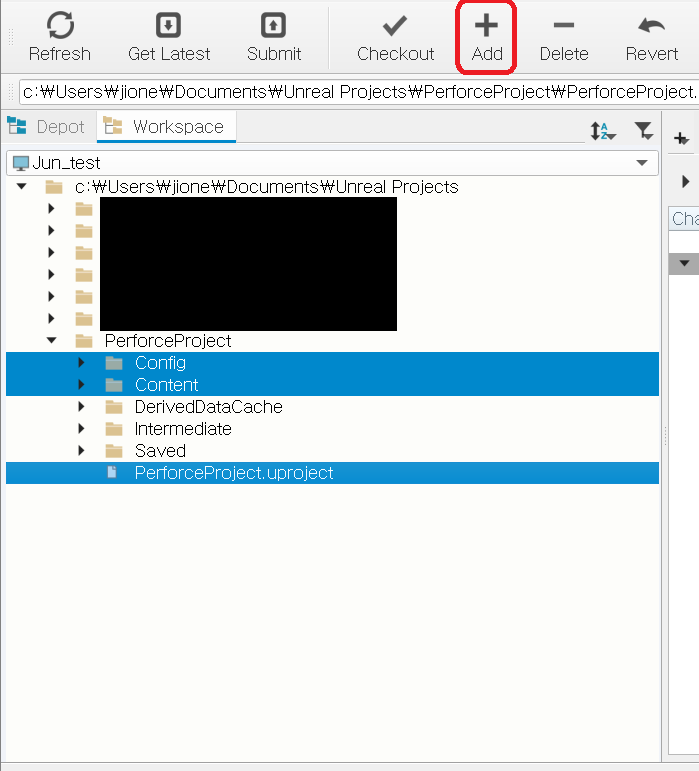This screenshot has width=699, height=771.
Task: Select the Config folder
Action: click(x=160, y=363)
